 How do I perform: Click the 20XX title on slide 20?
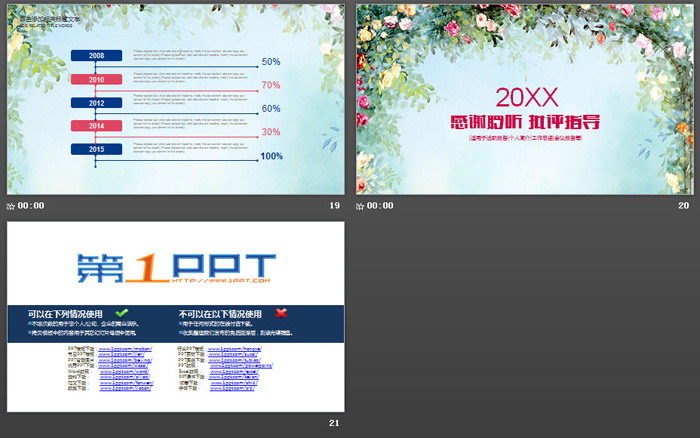[x=524, y=97]
